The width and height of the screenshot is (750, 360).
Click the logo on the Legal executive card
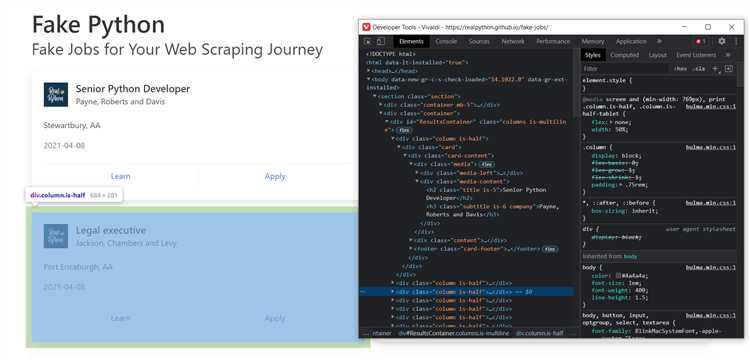point(56,236)
